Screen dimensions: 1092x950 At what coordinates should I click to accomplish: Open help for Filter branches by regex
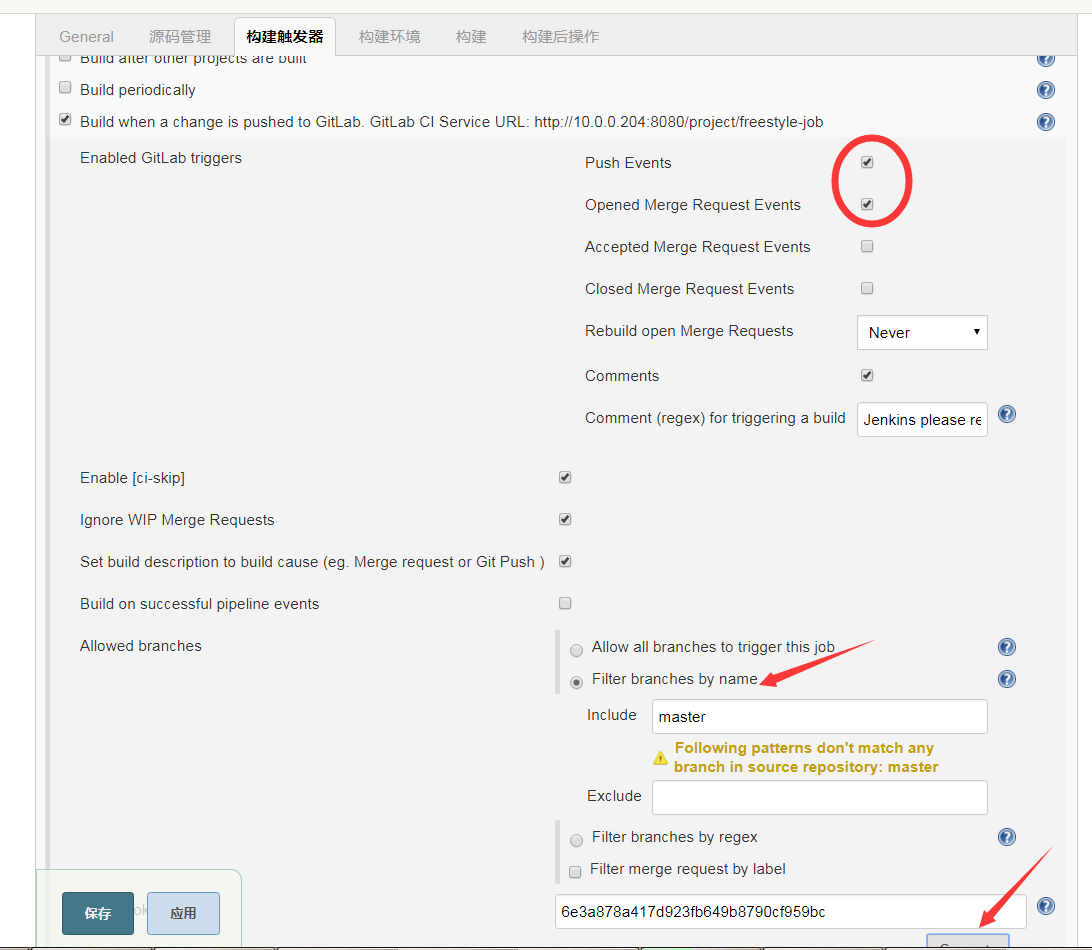point(1006,837)
